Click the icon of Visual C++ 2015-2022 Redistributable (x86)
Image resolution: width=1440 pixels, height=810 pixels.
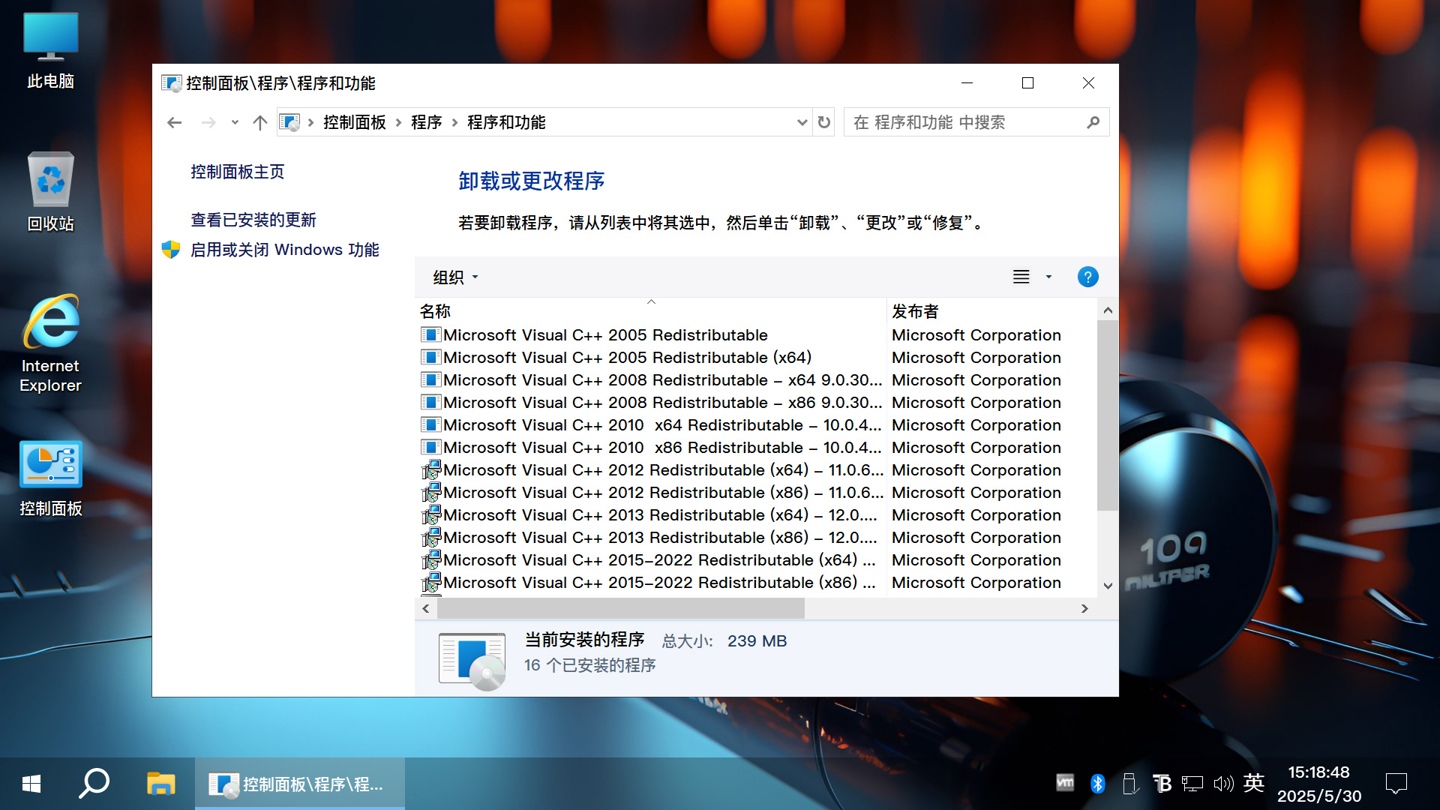pos(431,583)
